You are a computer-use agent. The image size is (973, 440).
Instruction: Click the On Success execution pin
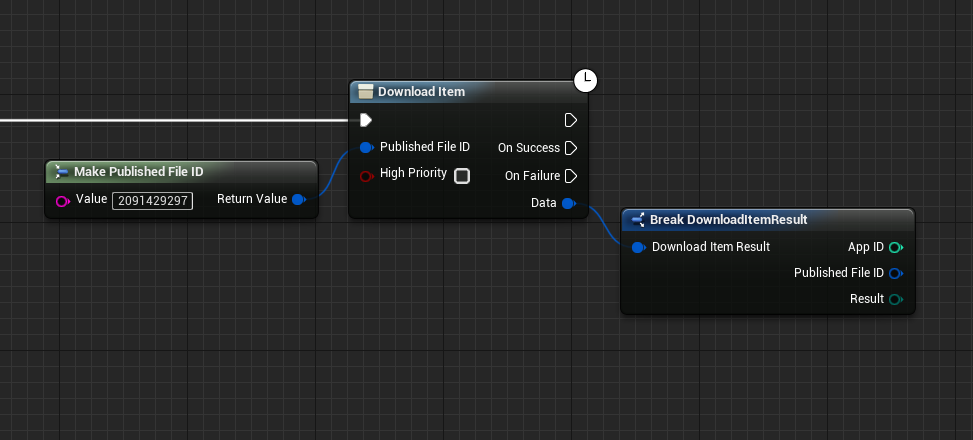coord(570,148)
